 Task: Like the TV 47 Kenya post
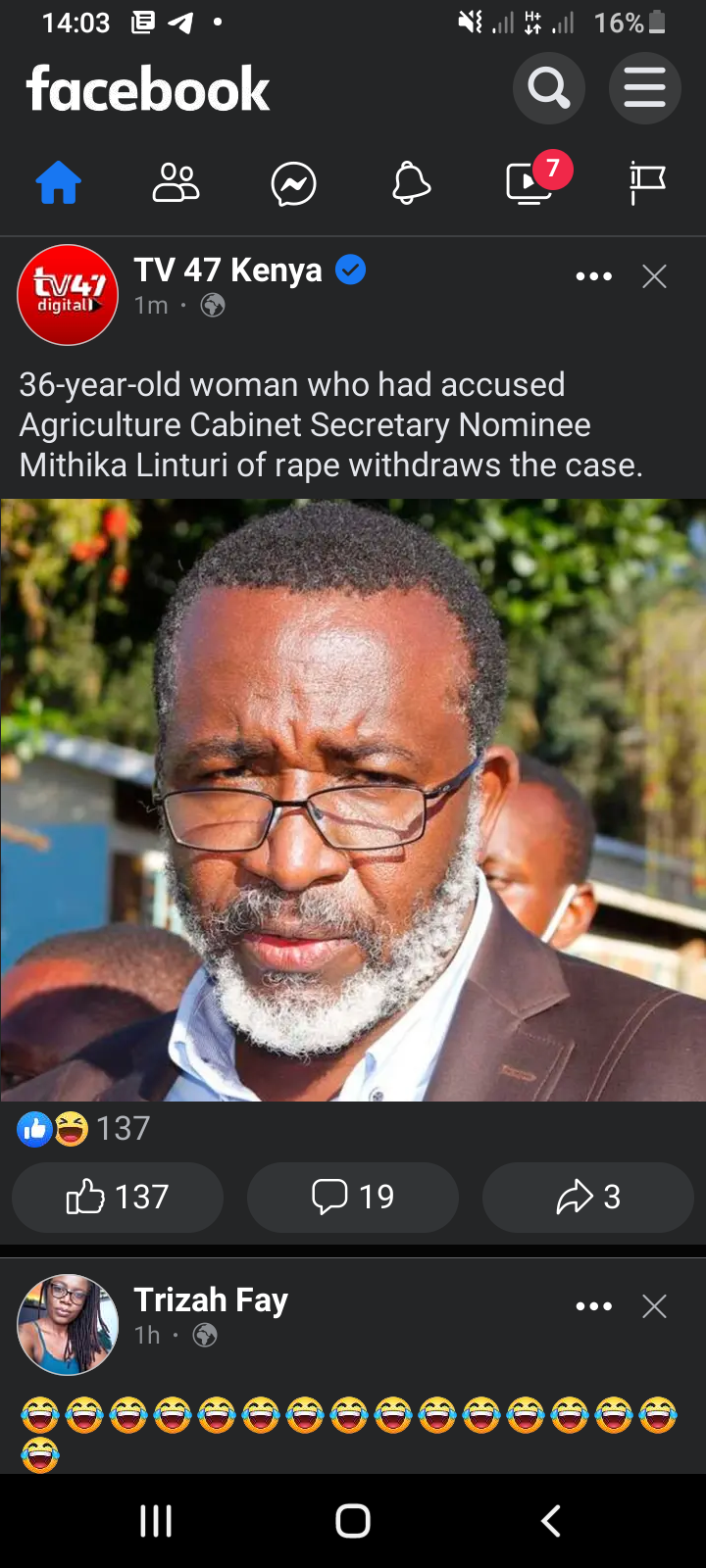click(118, 1197)
